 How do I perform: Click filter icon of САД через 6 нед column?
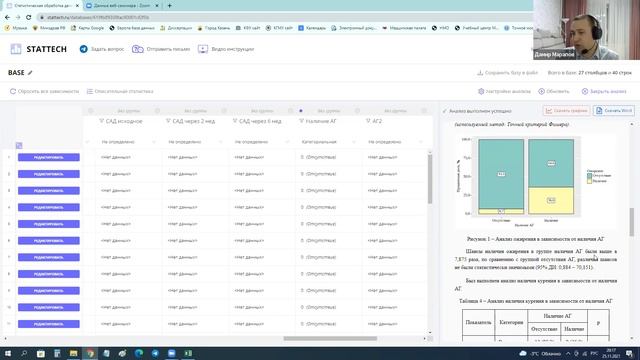235,121
